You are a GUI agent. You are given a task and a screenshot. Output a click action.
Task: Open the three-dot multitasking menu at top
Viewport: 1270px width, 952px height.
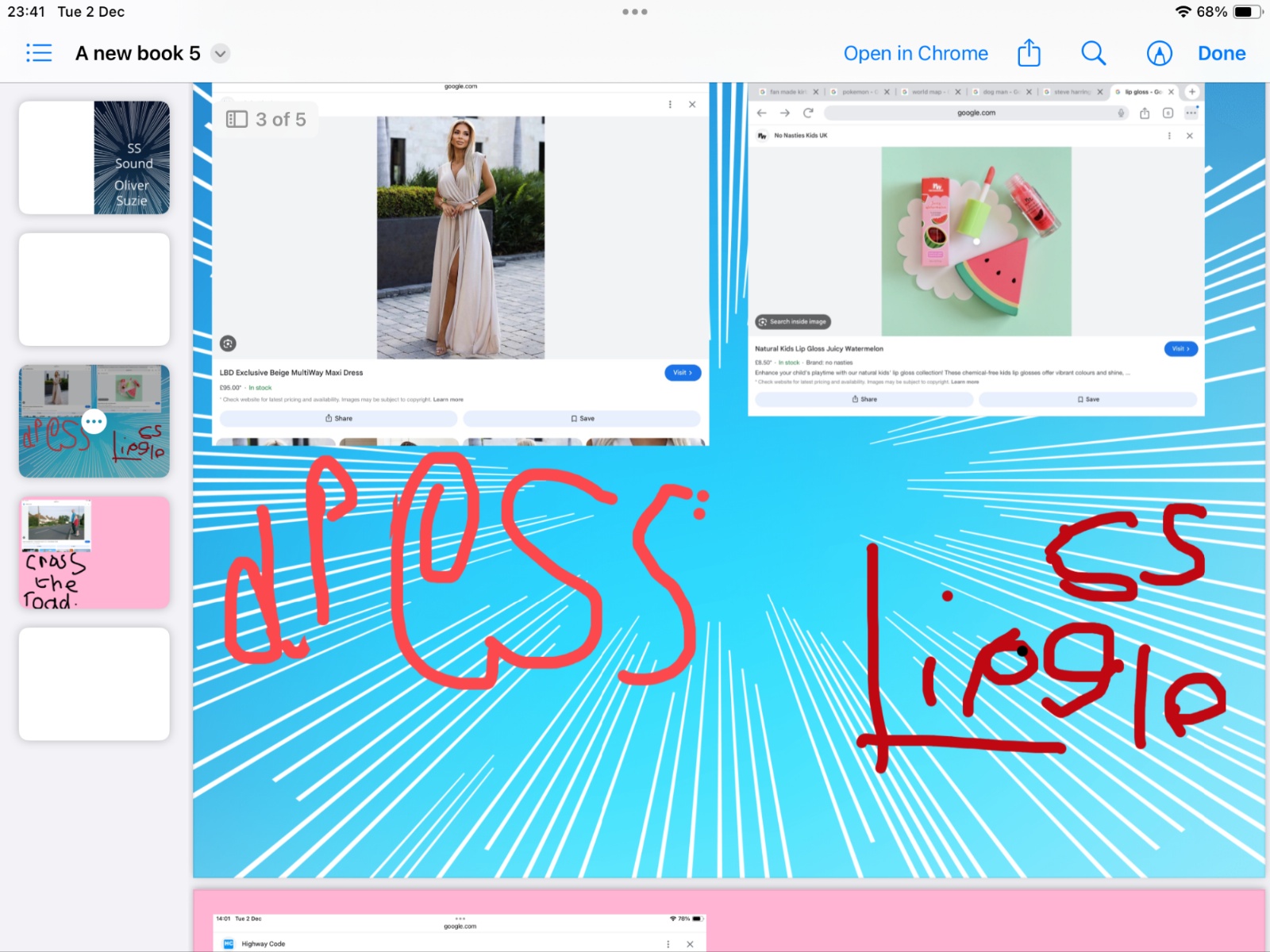(x=635, y=12)
